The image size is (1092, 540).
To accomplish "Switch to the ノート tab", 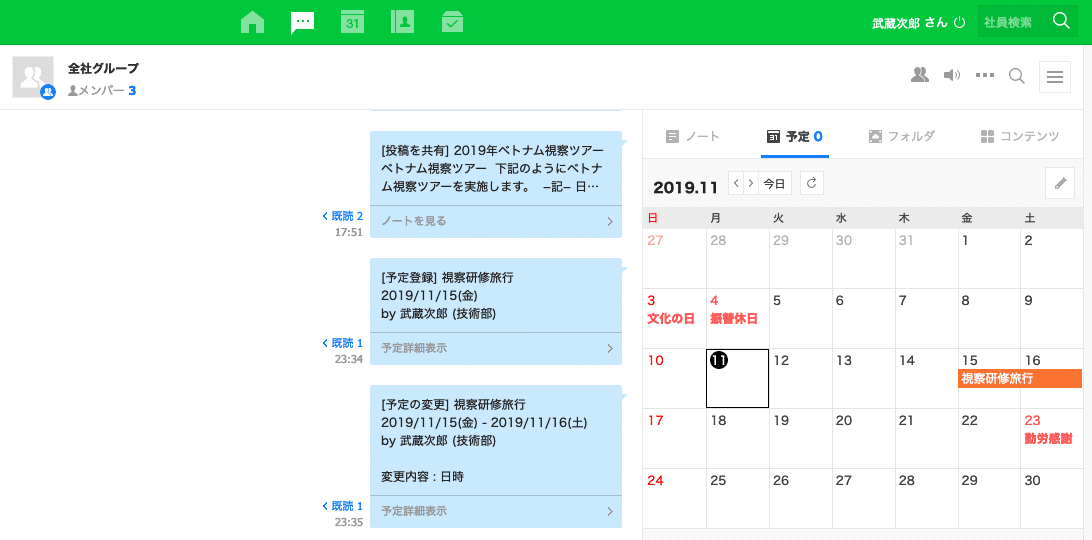I will point(693,137).
